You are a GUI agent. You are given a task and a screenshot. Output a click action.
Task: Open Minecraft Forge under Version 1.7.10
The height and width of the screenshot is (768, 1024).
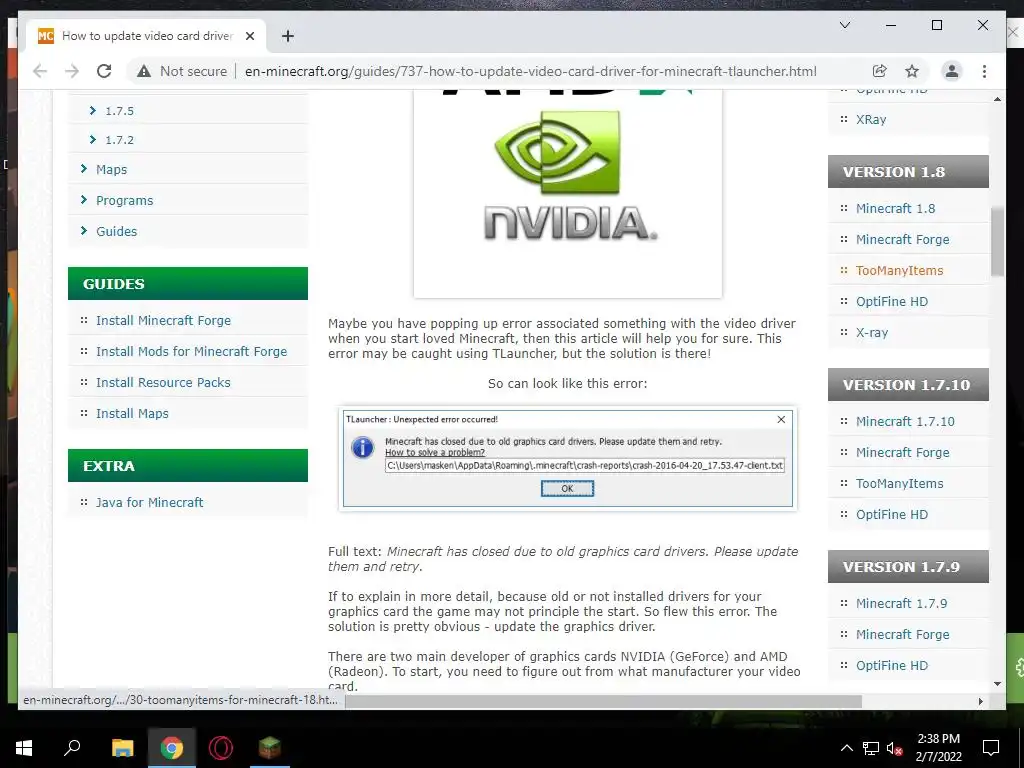click(903, 453)
